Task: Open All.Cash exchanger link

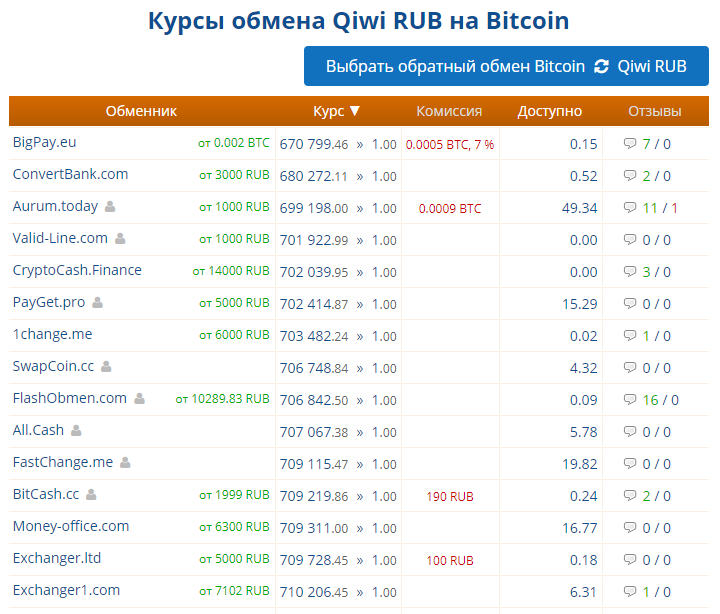Action: [x=38, y=430]
